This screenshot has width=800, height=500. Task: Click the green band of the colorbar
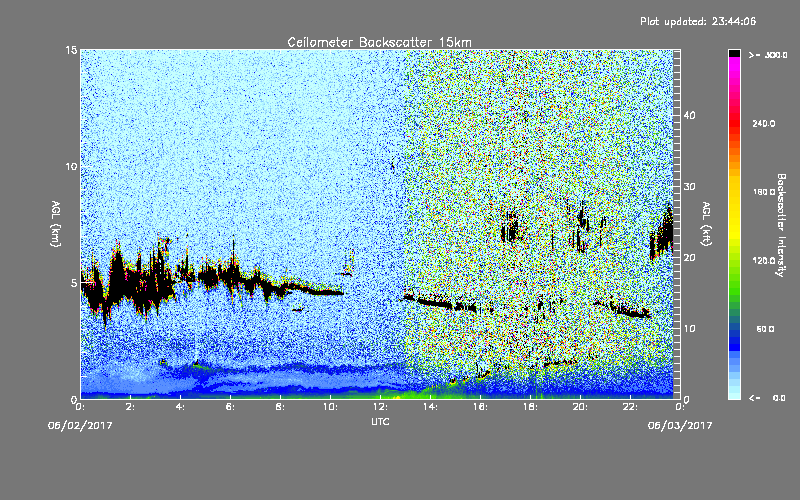coord(734,286)
